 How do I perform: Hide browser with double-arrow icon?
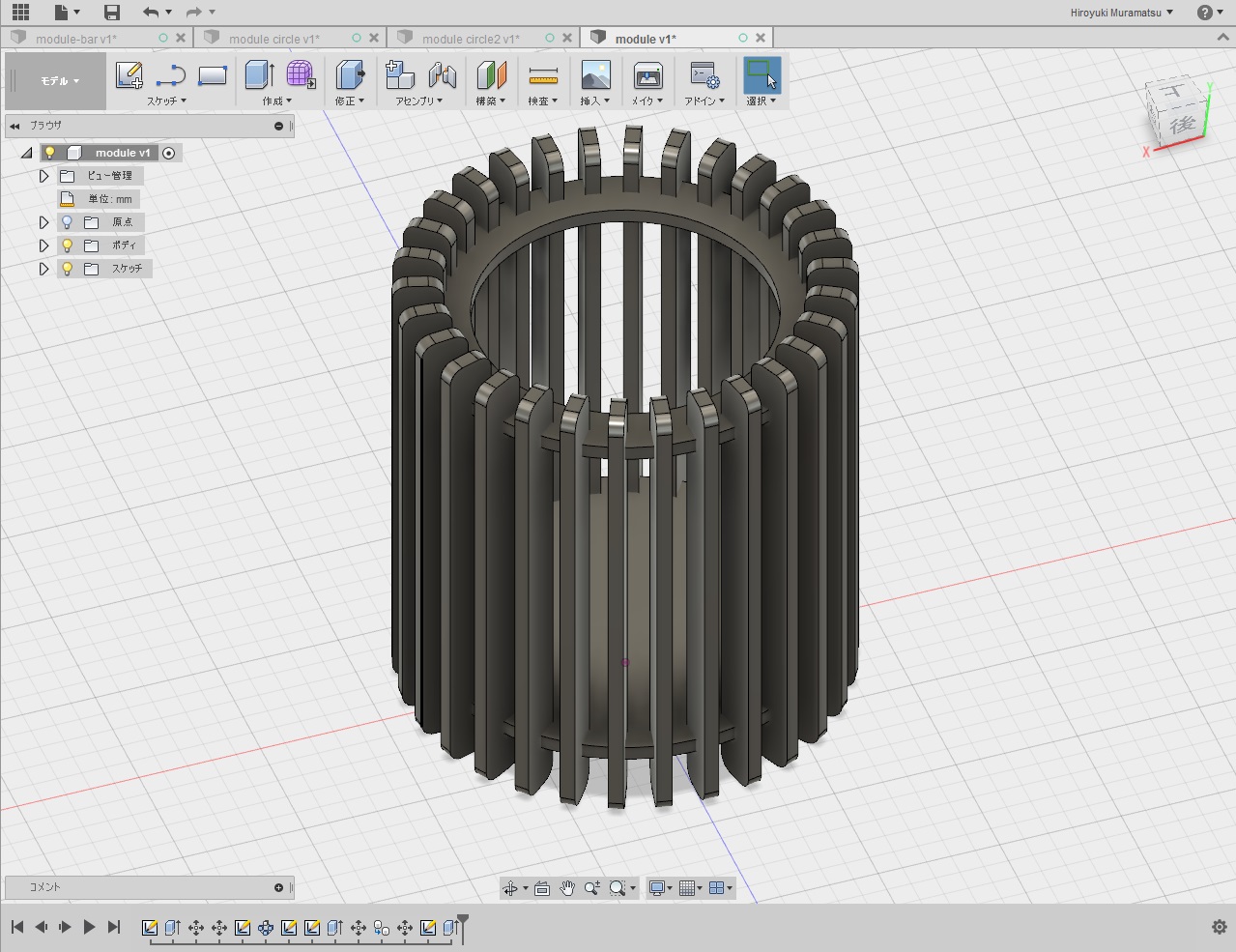pos(14,126)
